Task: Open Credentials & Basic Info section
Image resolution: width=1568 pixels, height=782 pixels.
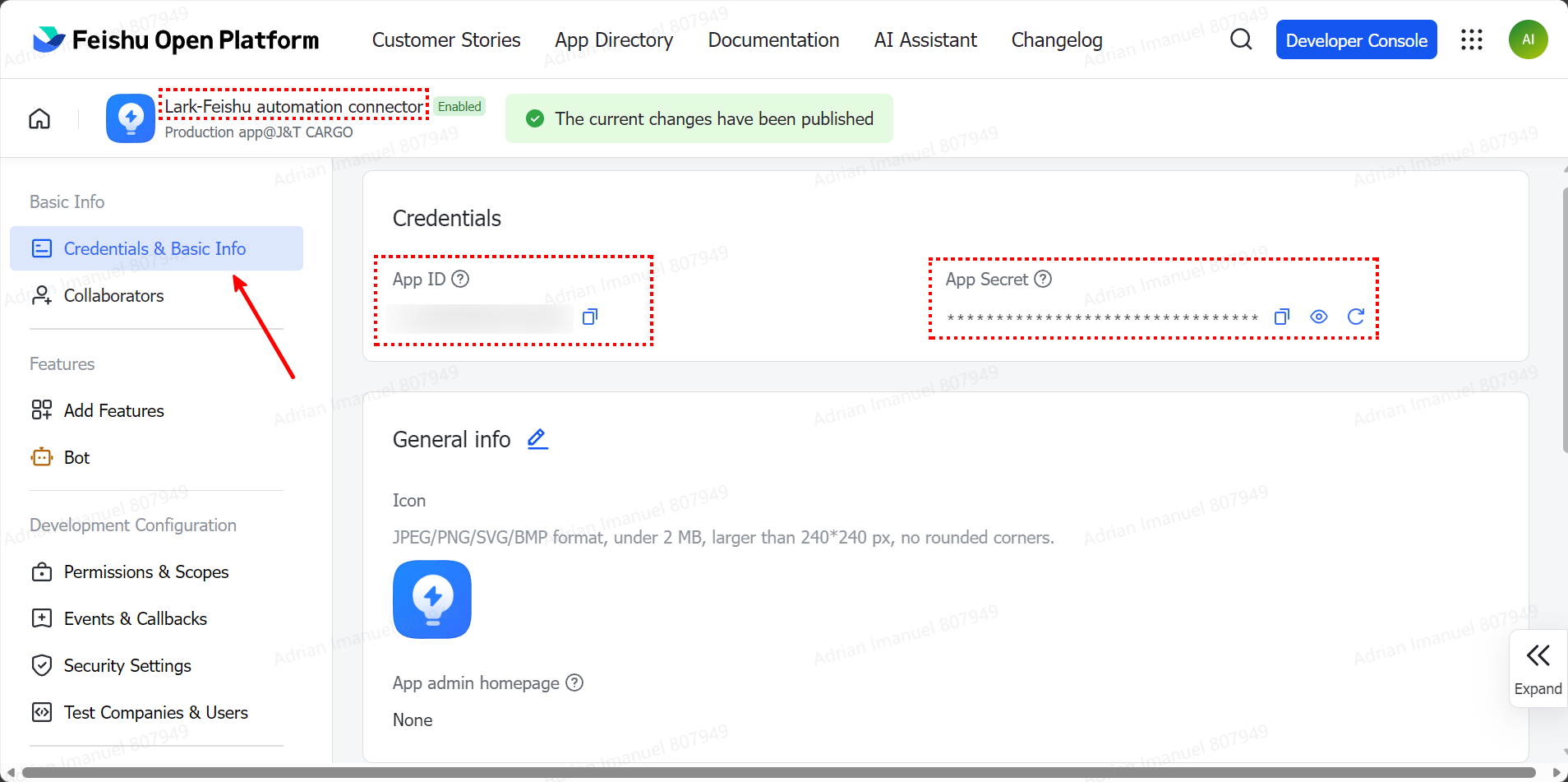Action: coord(156,248)
